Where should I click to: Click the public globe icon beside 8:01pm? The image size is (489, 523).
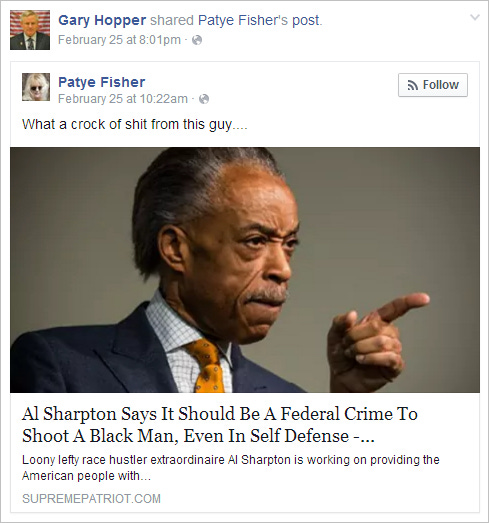pyautogui.click(x=197, y=40)
